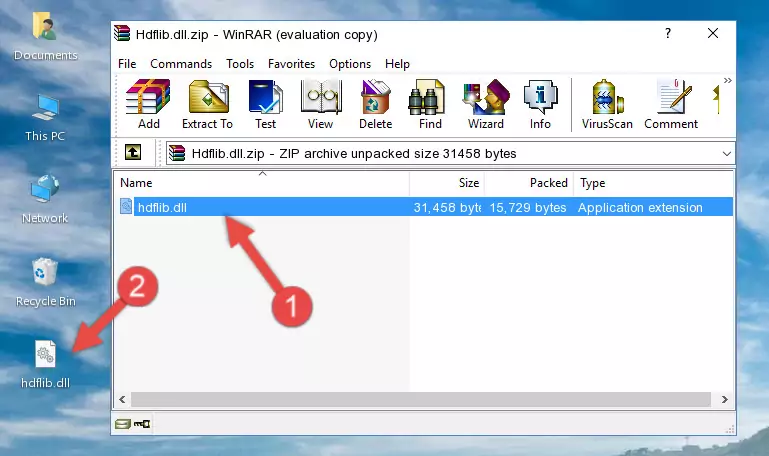Sort by the Packed column header
This screenshot has width=769, height=456.
[x=529, y=183]
